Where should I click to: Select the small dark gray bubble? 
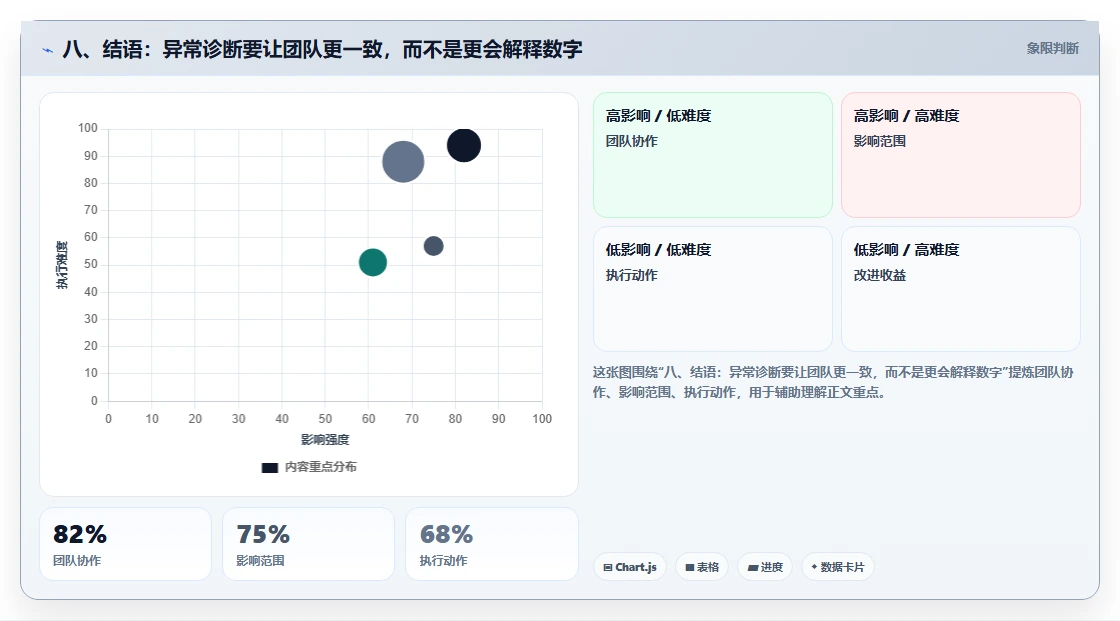pos(434,246)
